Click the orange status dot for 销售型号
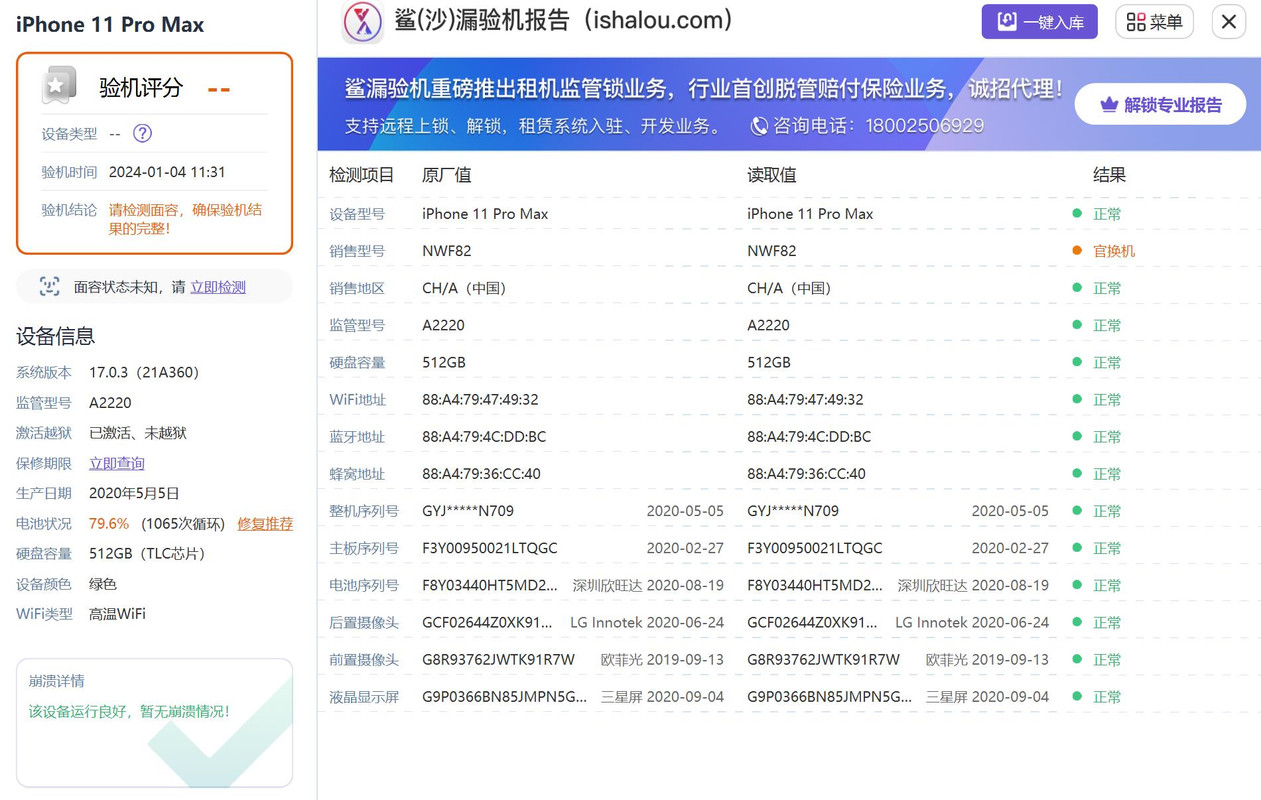 point(1077,250)
